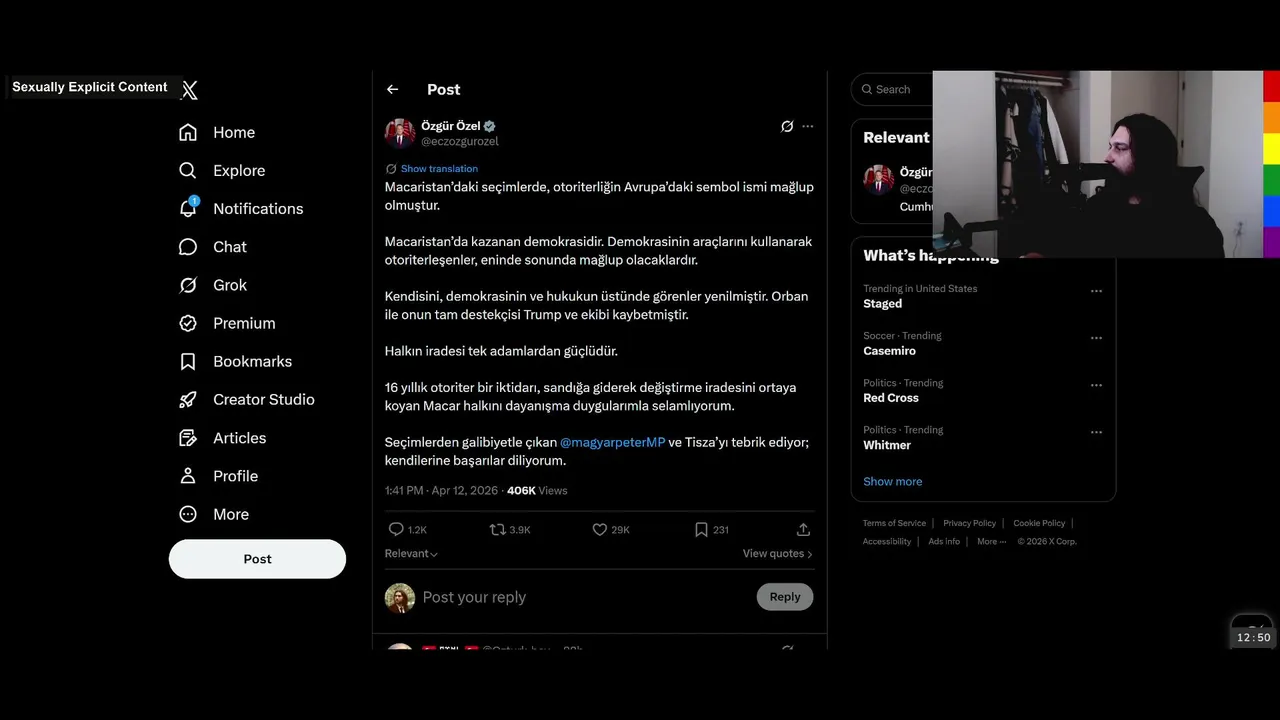Open Profile person icon
The width and height of the screenshot is (1280, 720).
(188, 476)
